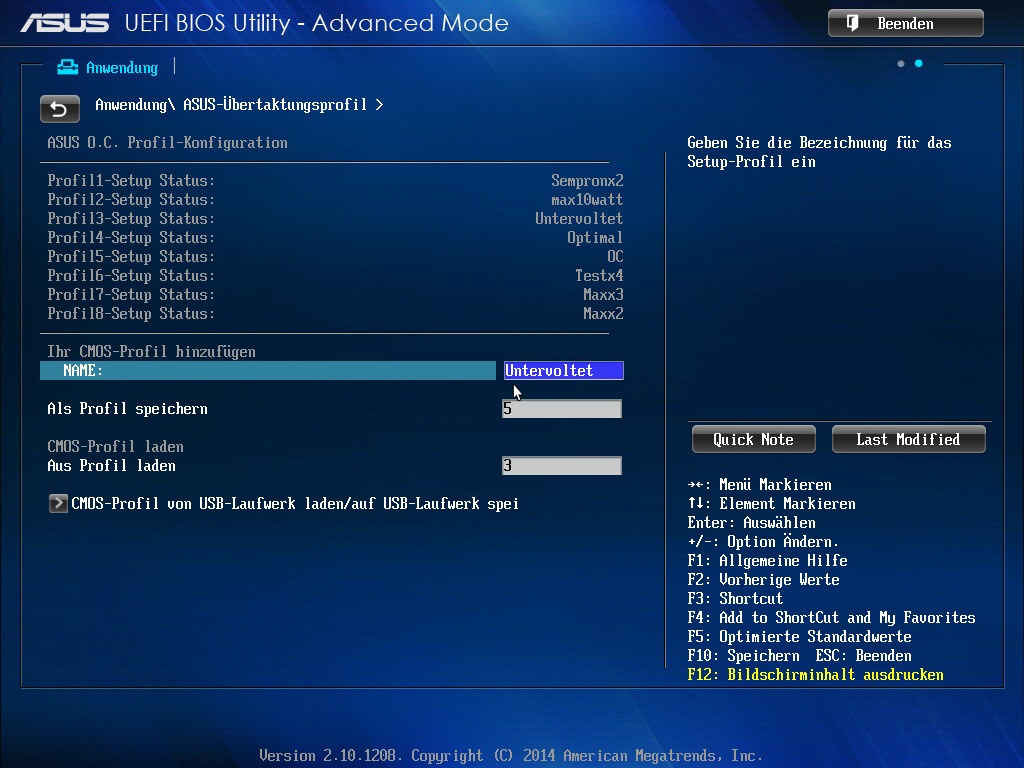Viewport: 1024px width, 768px height.
Task: Click the Ihr CMOS-Profil hinzufügen heading
Action: pyautogui.click(x=152, y=351)
